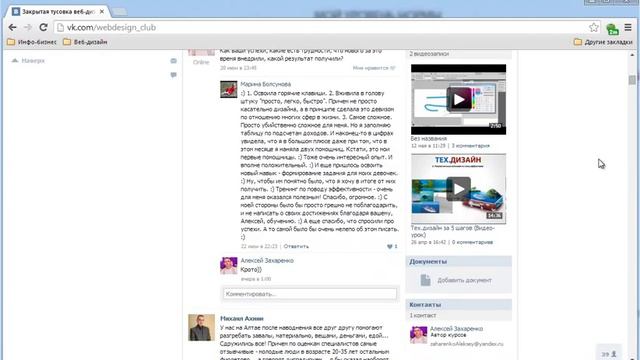Open Михаил Азиин's avatar

click(201, 327)
